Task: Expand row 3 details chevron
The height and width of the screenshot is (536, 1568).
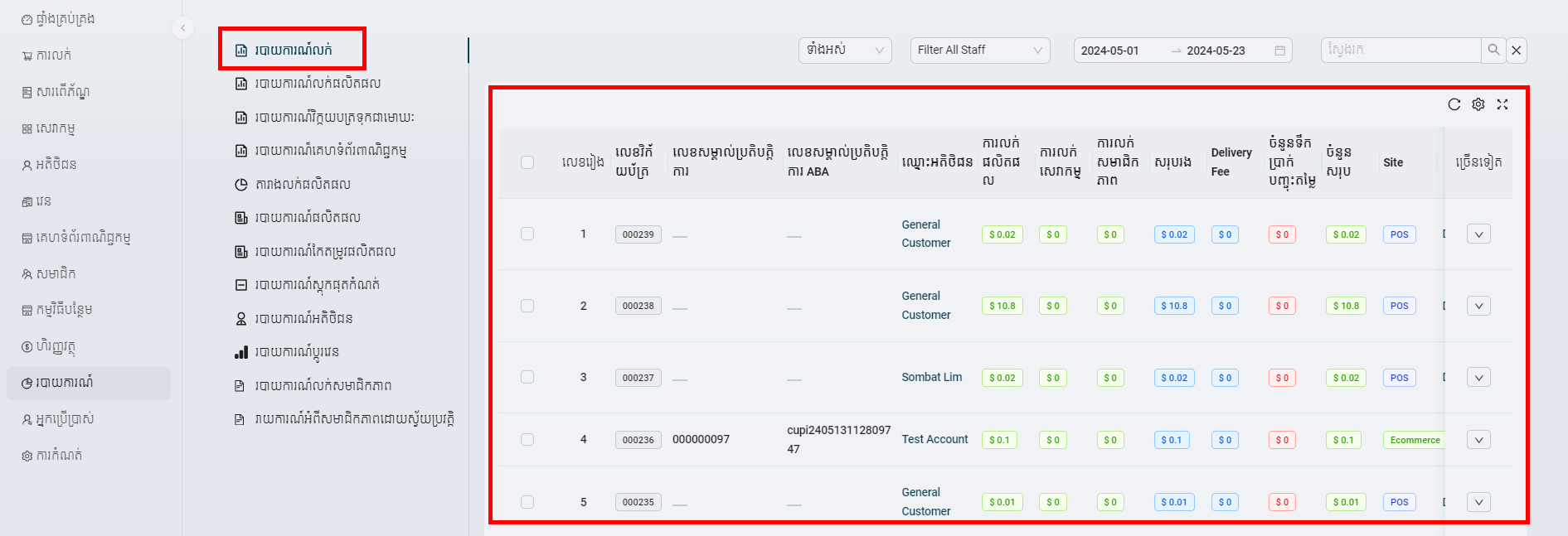Action: point(1478,377)
